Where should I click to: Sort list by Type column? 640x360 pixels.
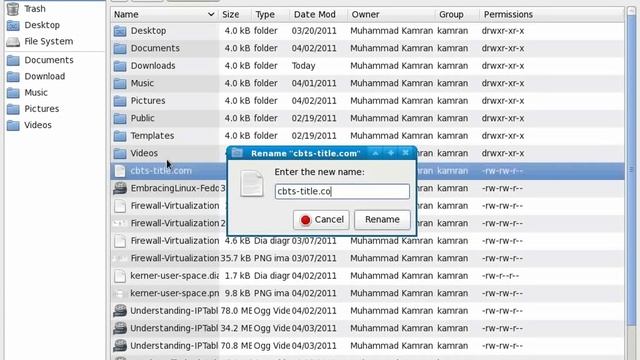coord(270,14)
